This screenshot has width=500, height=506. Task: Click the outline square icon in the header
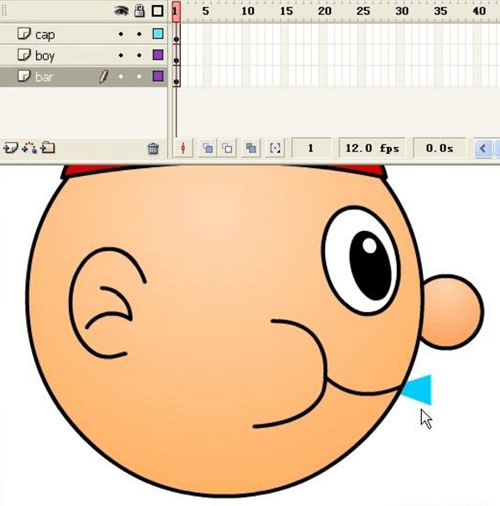(158, 11)
